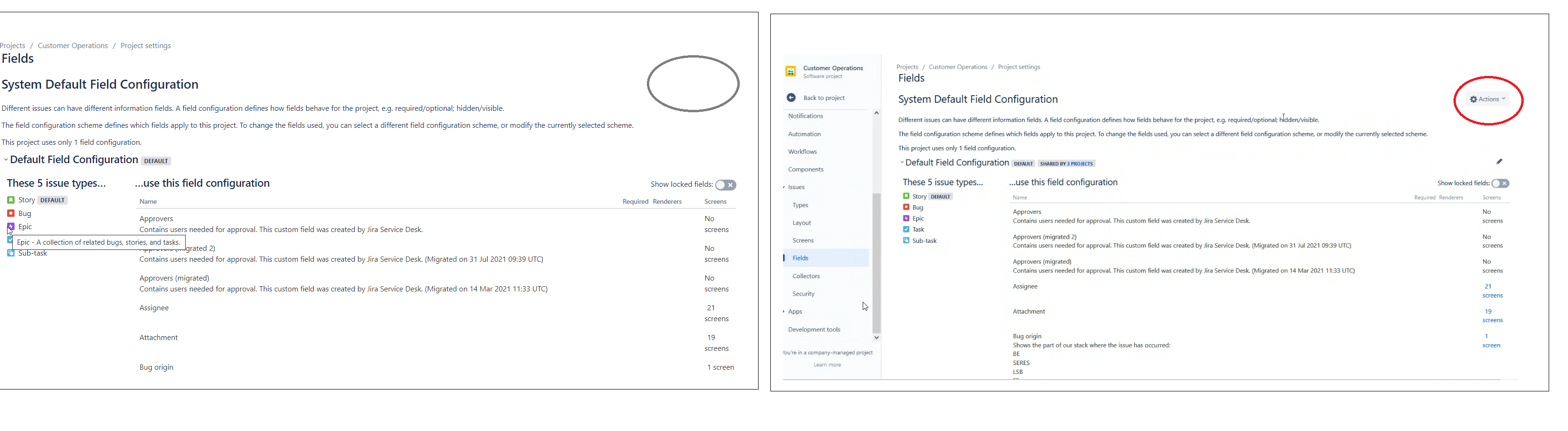Open the 1 screen link for Bug origin
Viewport: 1568px width, 431px height.
point(1491,341)
